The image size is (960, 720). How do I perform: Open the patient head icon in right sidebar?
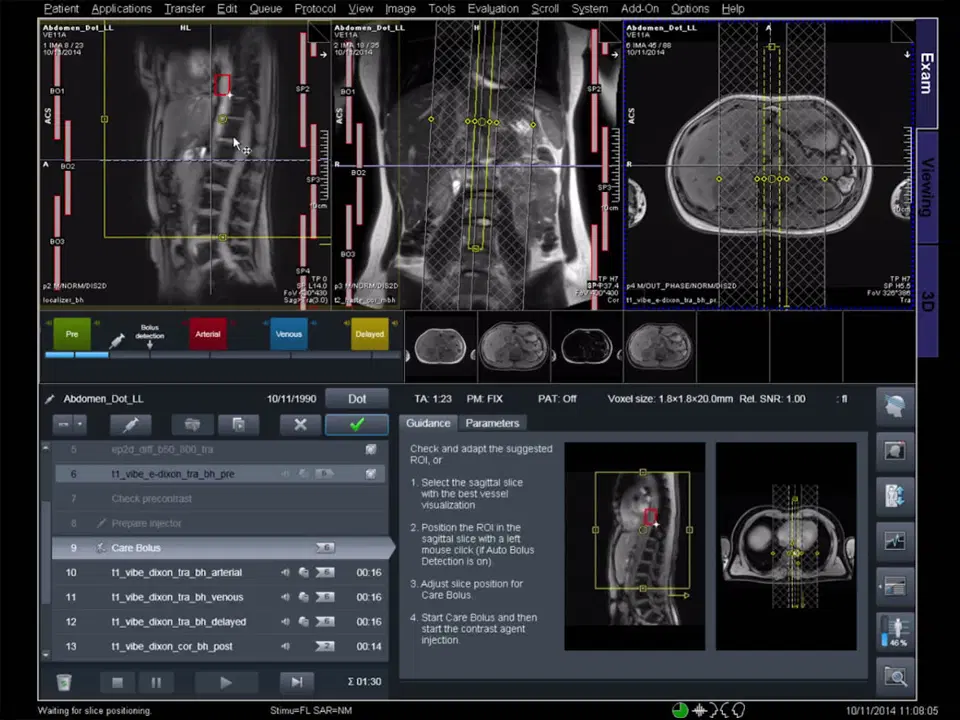[x=894, y=407]
